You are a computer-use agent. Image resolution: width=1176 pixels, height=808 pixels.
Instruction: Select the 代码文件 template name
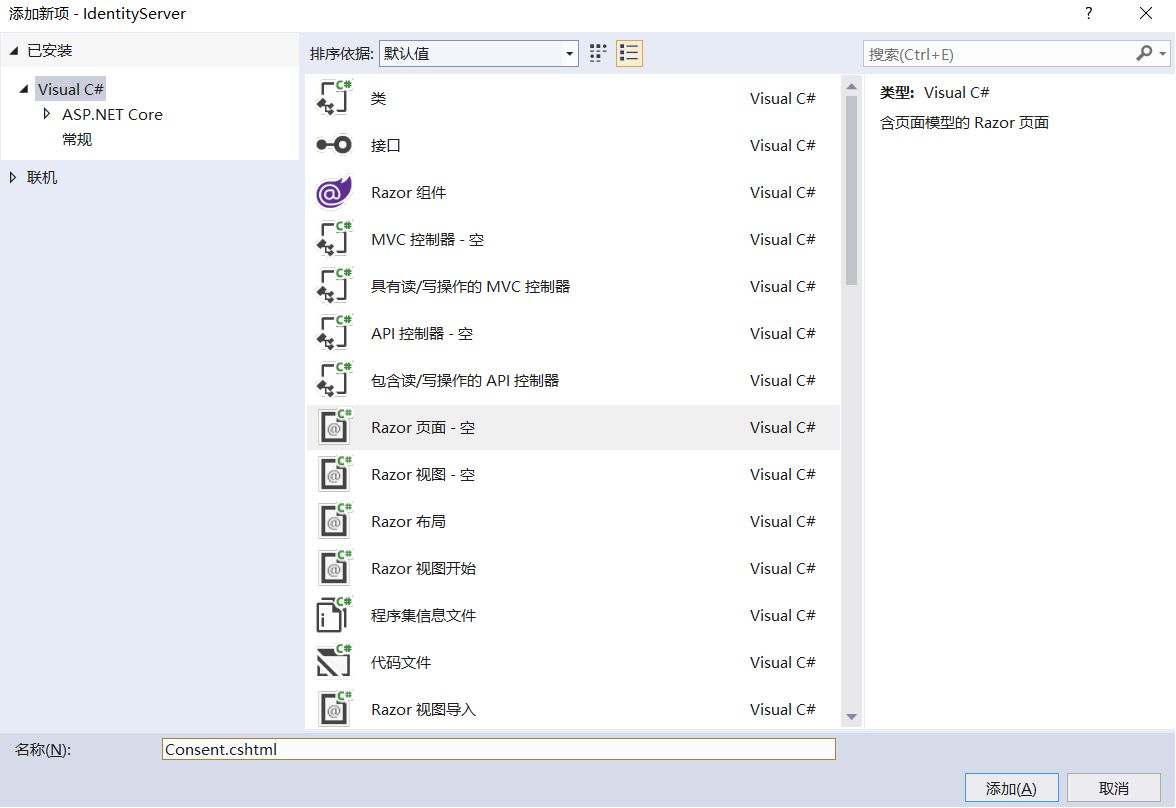pyautogui.click(x=400, y=662)
